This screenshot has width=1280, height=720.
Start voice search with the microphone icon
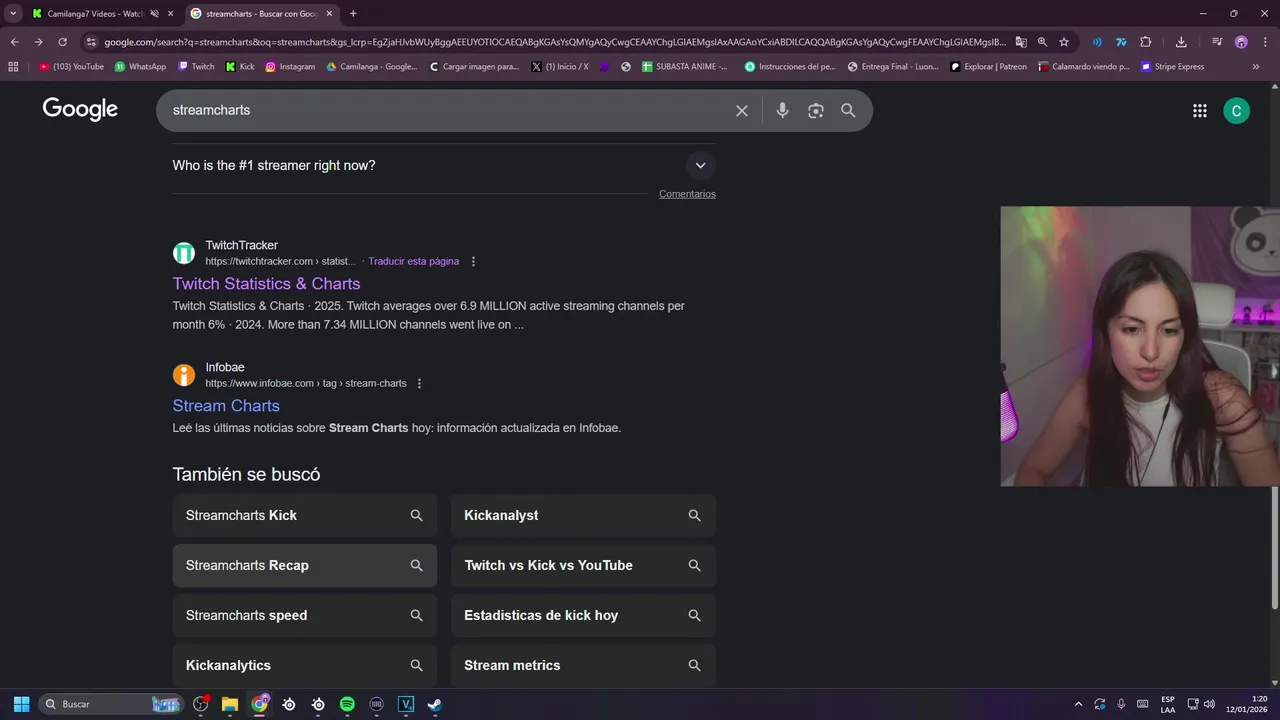(x=783, y=111)
